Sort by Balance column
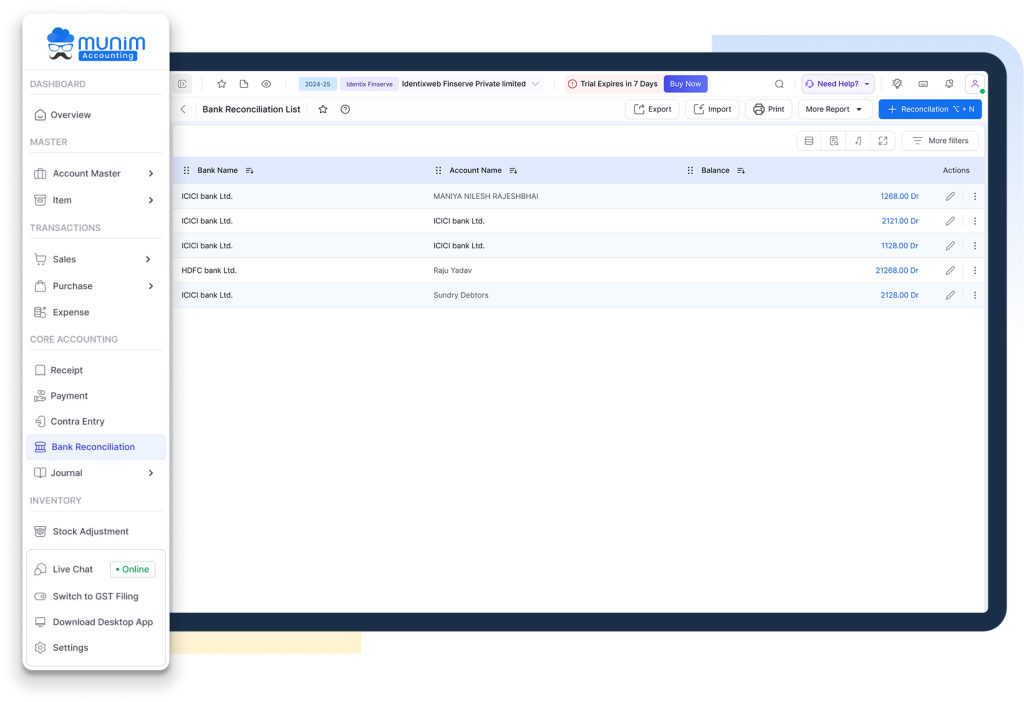The width and height of the screenshot is (1024, 702). click(741, 170)
